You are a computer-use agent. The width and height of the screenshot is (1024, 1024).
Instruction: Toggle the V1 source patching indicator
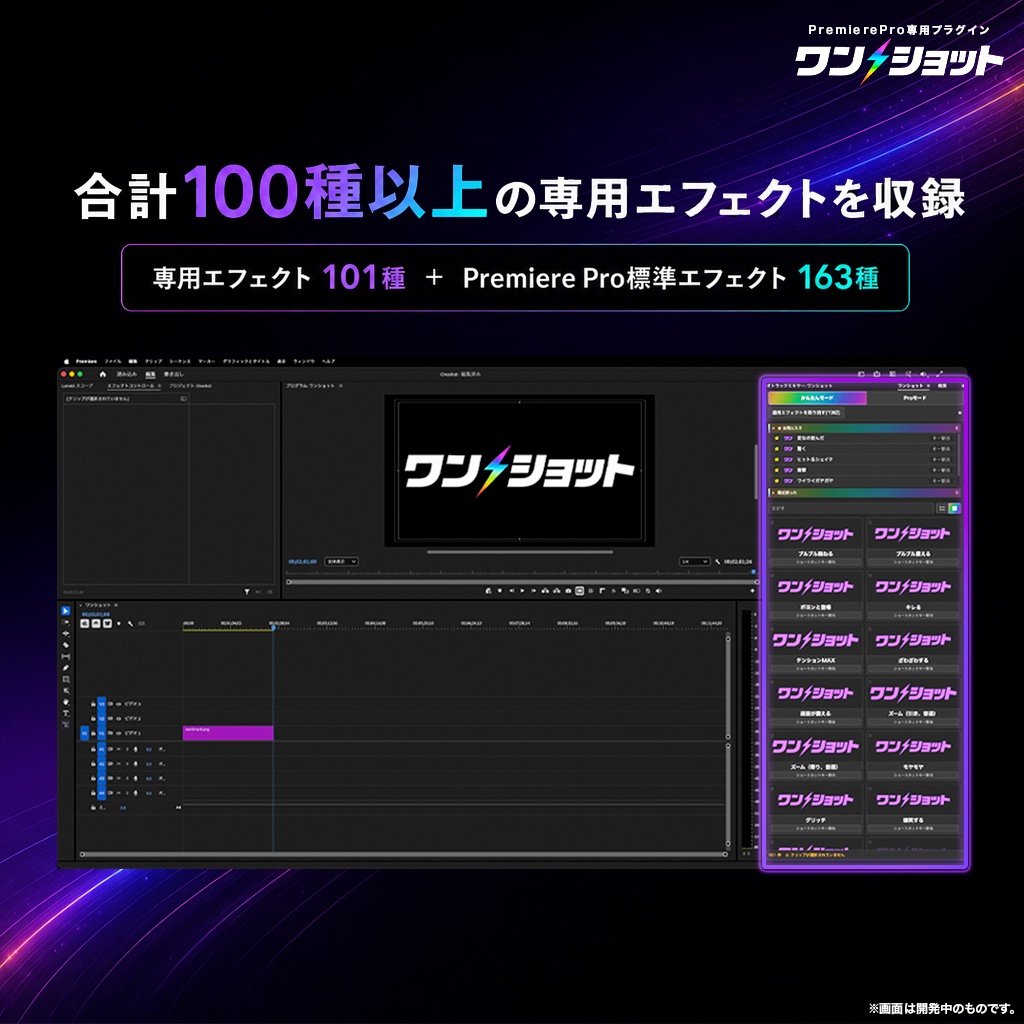tap(84, 733)
